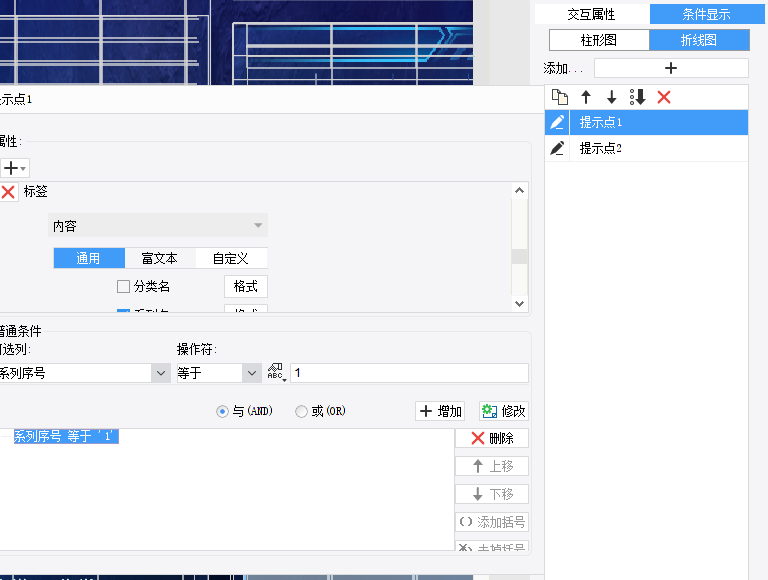The image size is (768, 580).
Task: Choose the 富文本 tab
Action: pos(160,258)
